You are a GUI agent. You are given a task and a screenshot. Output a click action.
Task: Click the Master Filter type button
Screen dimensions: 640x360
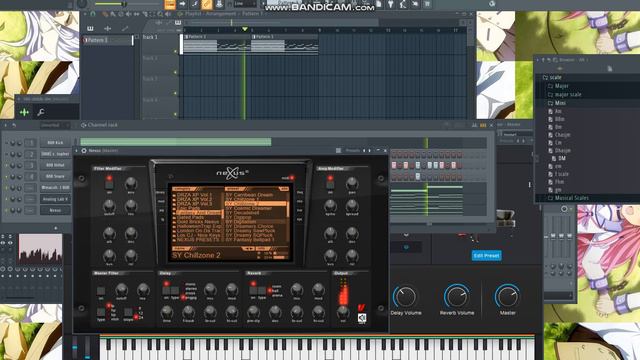coord(101,312)
